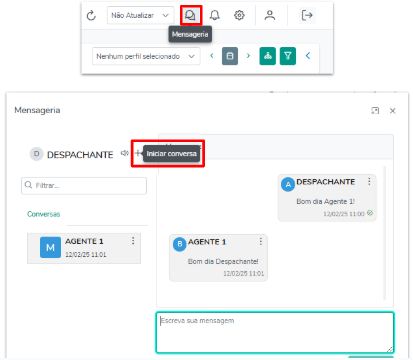Click the refresh circular arrow icon

pyautogui.click(x=91, y=15)
